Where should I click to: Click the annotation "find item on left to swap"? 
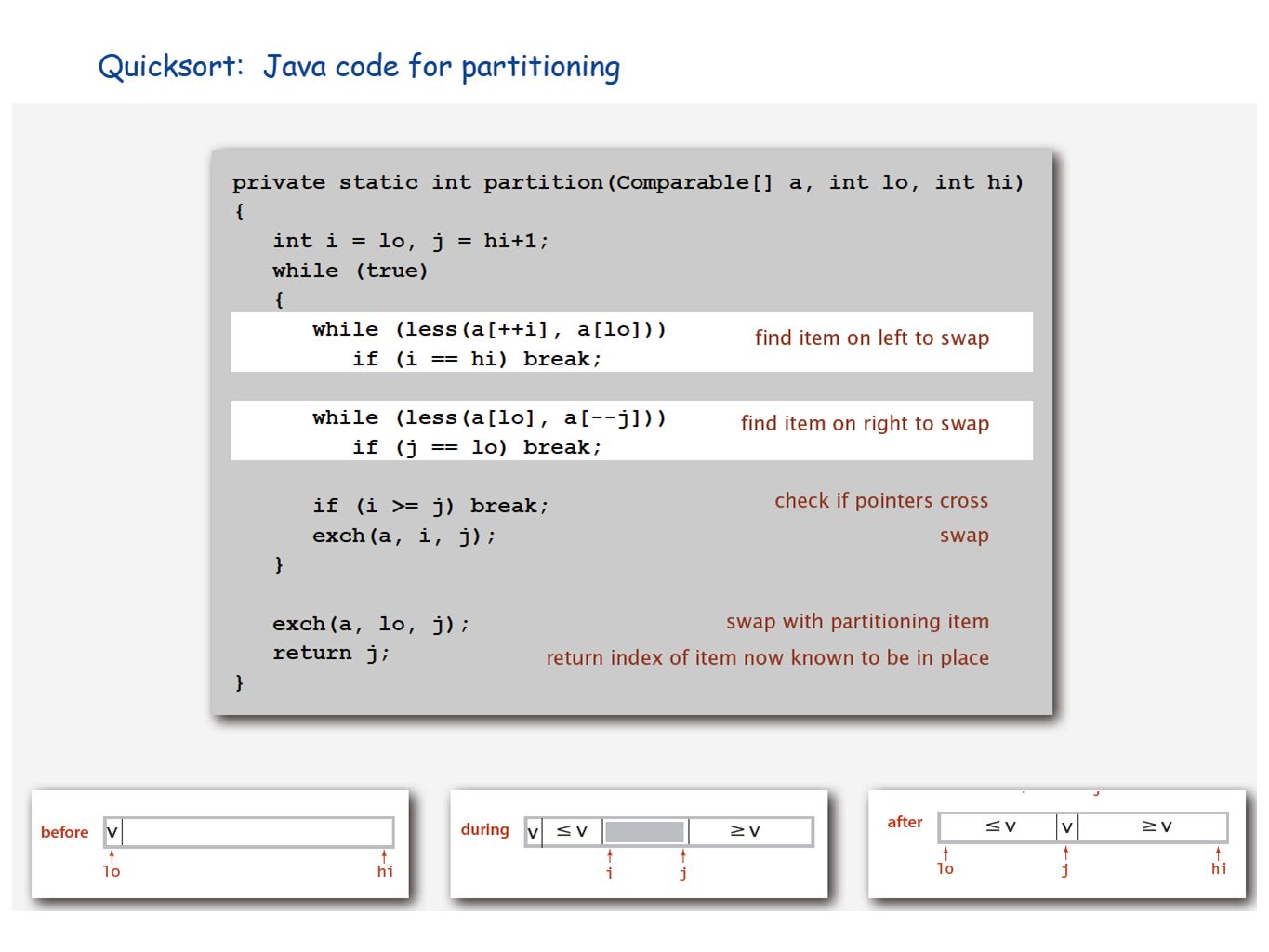coord(872,337)
